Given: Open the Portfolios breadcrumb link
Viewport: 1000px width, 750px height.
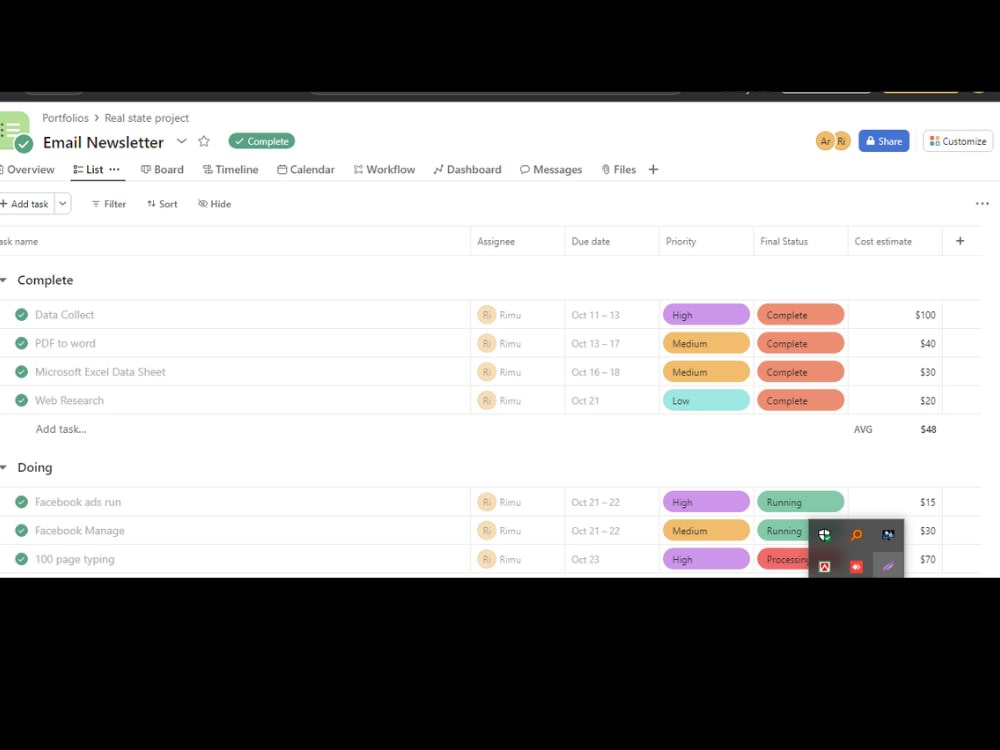Looking at the screenshot, I should (65, 118).
